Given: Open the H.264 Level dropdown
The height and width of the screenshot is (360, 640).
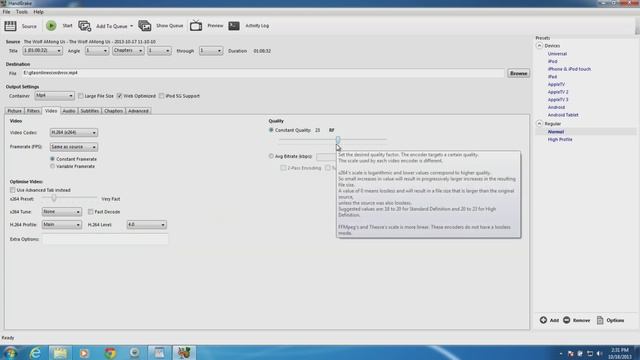Looking at the screenshot, I should (x=146, y=225).
